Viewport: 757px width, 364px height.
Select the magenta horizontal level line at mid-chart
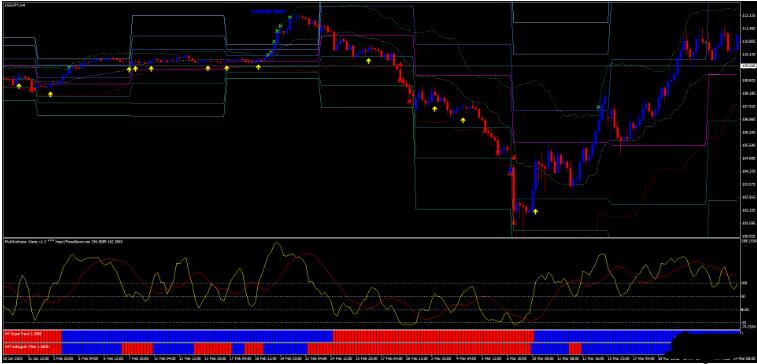click(464, 76)
